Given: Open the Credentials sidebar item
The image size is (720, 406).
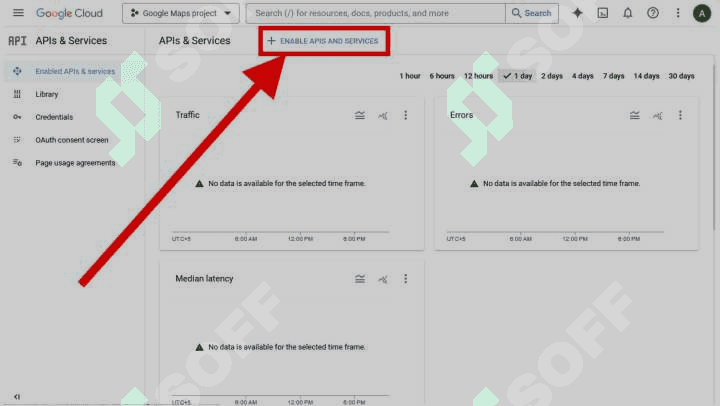Looking at the screenshot, I should (54, 117).
